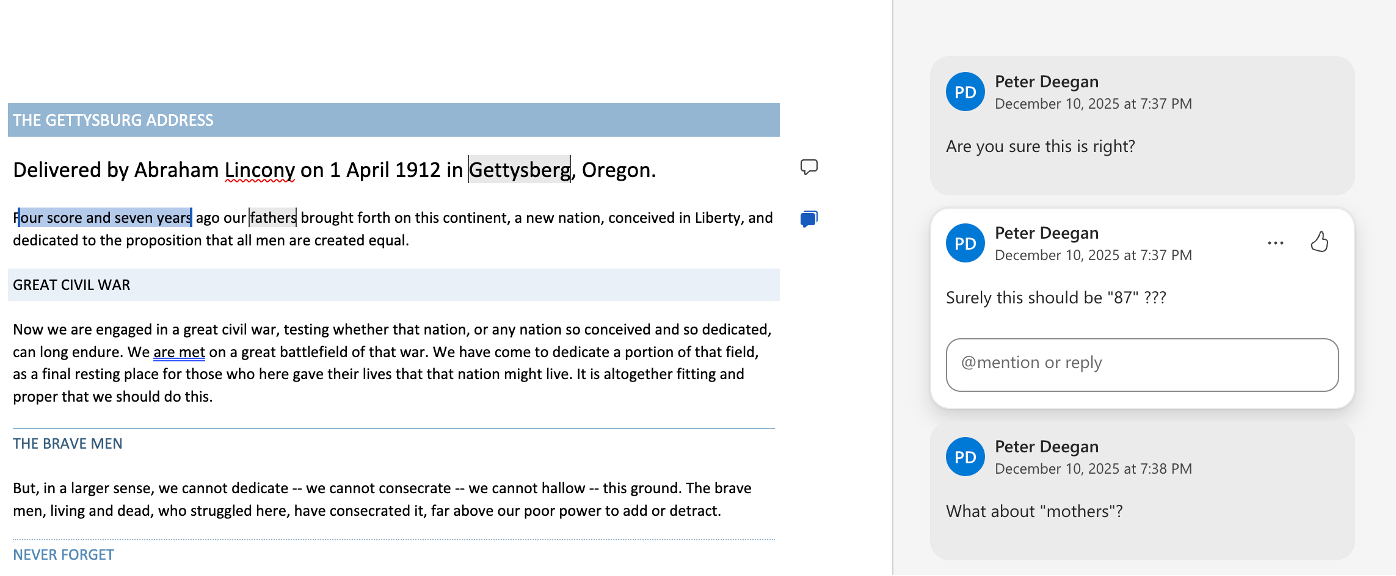The image size is (1396, 576).
Task: Click the "THE GETTYSBURG ADDRESS" title banner
Action: tap(113, 120)
